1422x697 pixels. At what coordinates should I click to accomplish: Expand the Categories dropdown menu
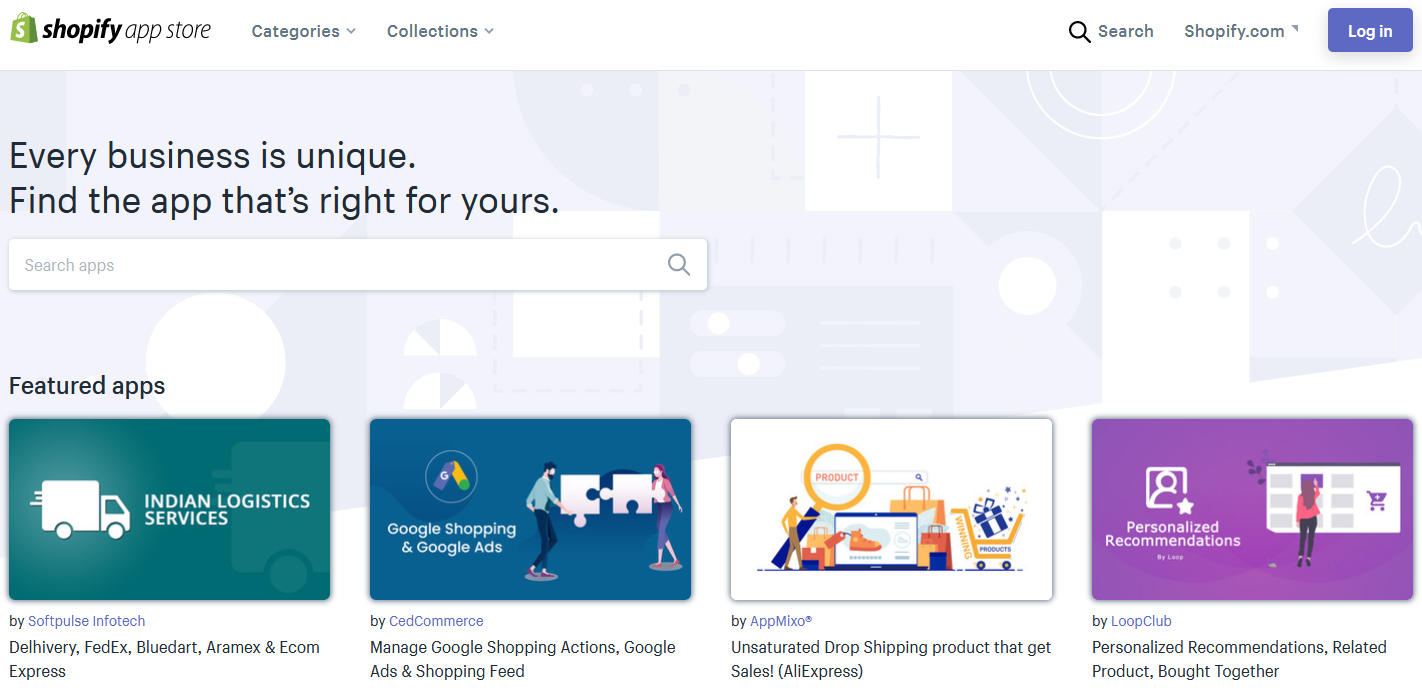pyautogui.click(x=303, y=31)
